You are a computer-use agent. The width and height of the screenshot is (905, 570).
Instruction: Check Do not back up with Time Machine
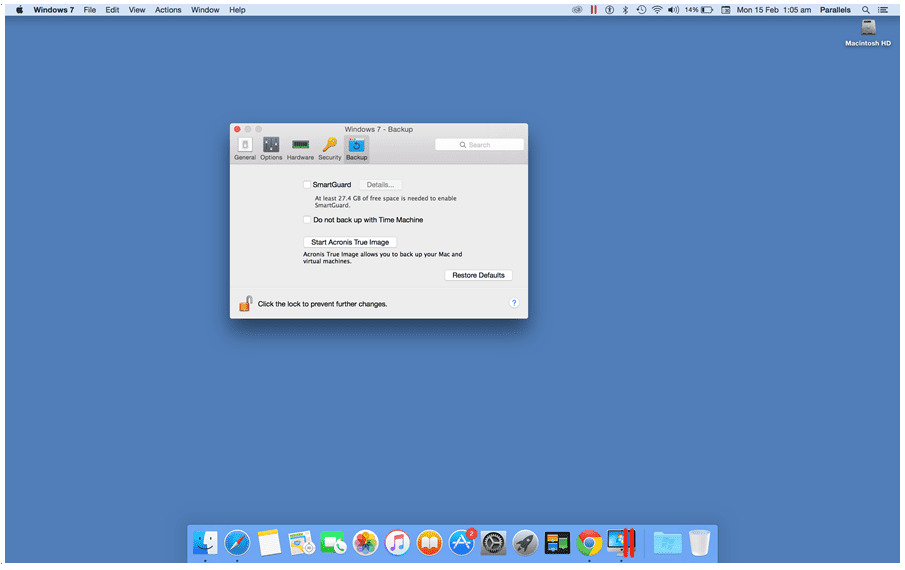(x=307, y=220)
